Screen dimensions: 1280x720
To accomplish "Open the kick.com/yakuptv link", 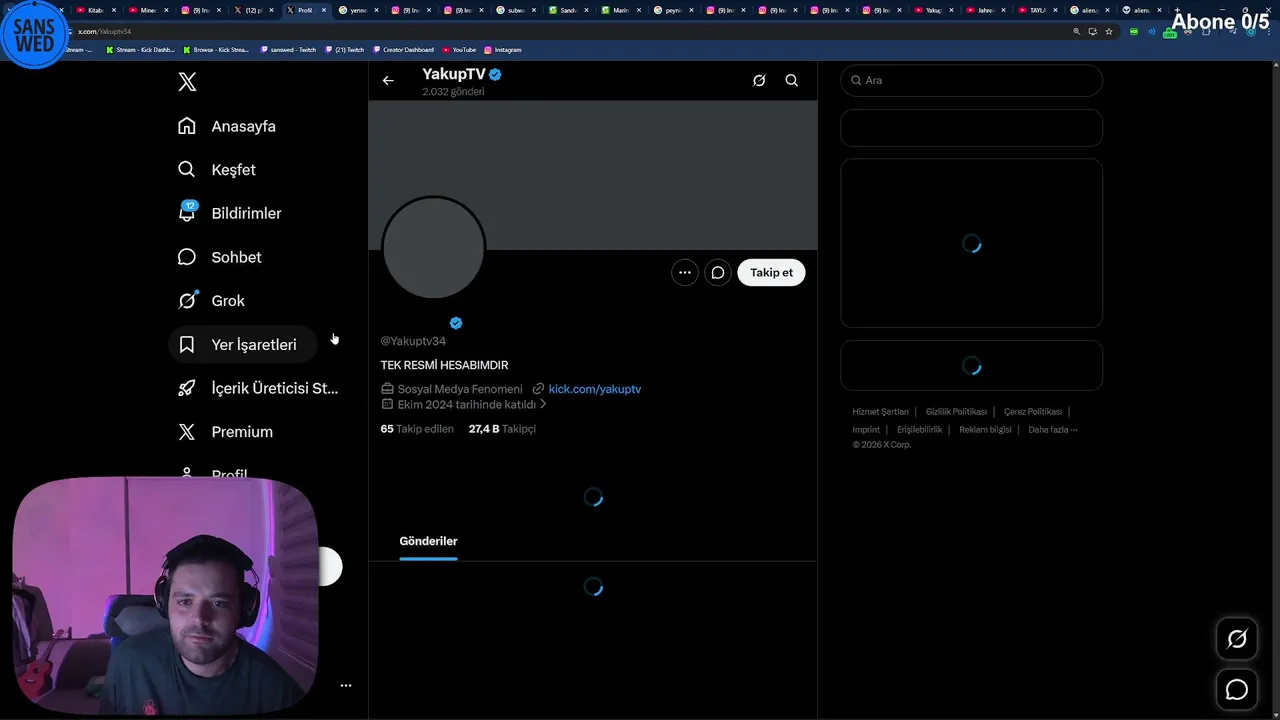I will [x=595, y=389].
